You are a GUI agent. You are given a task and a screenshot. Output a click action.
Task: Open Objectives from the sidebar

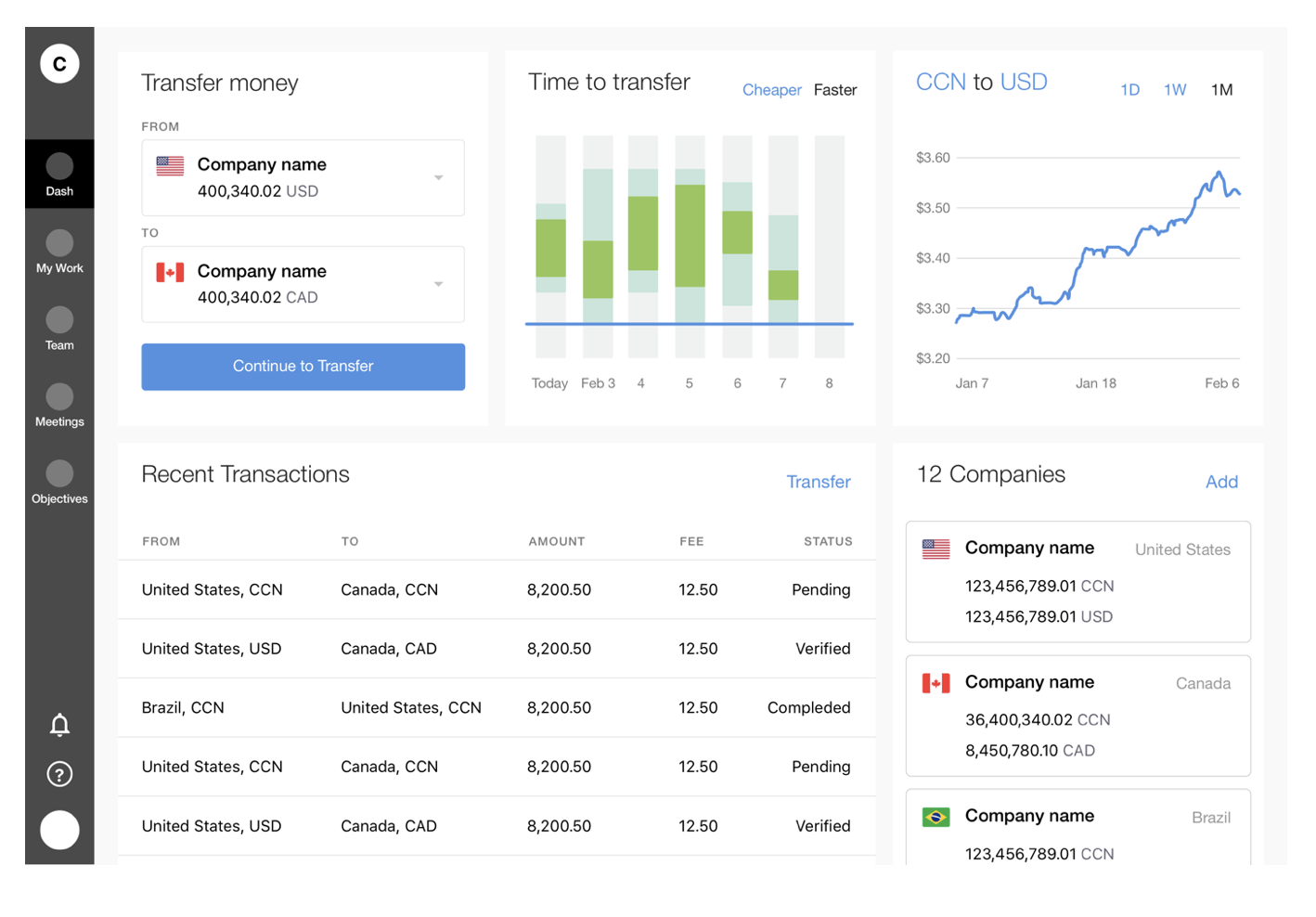59,483
